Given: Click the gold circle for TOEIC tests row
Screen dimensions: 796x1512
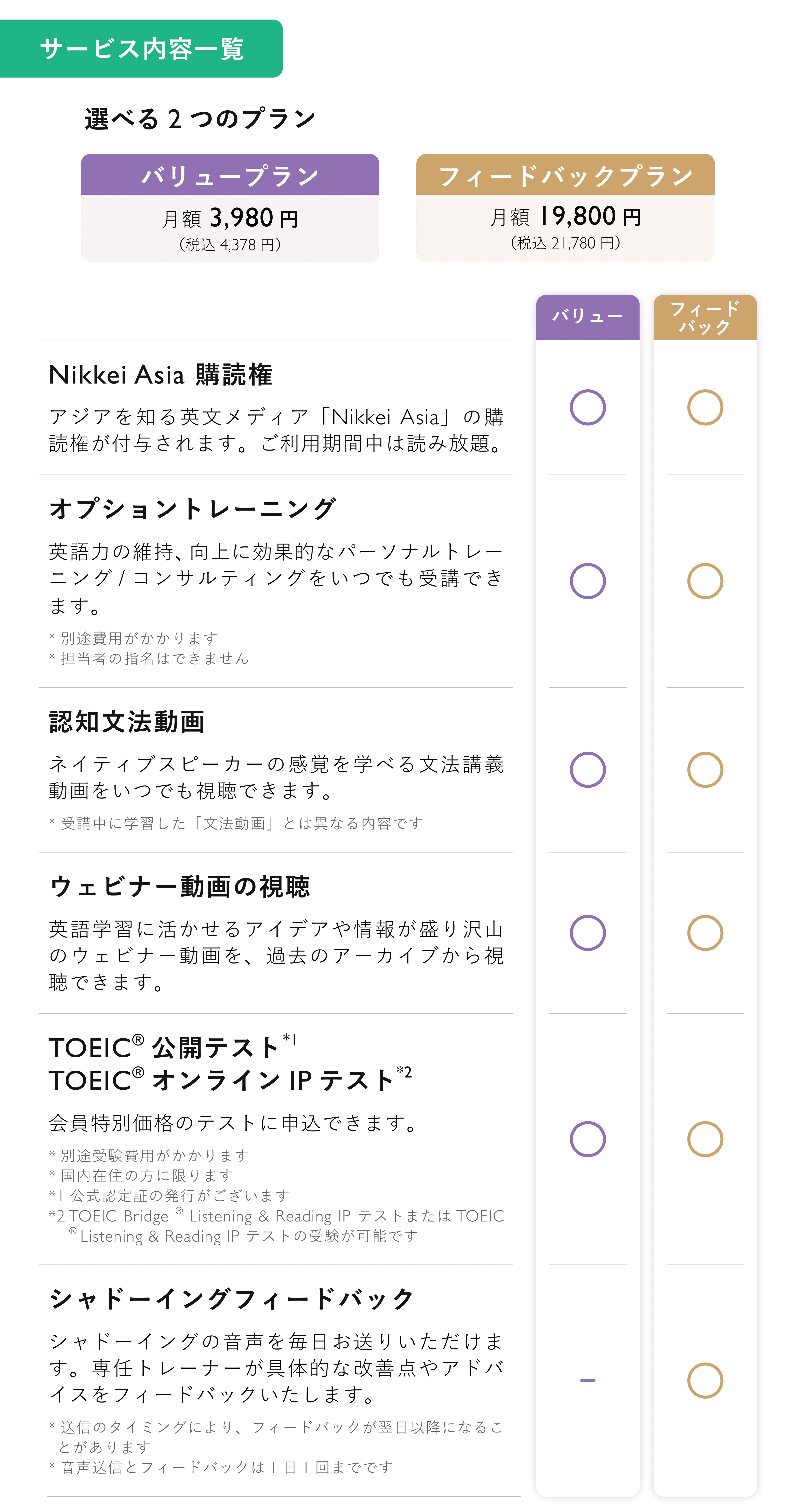Looking at the screenshot, I should [705, 1139].
